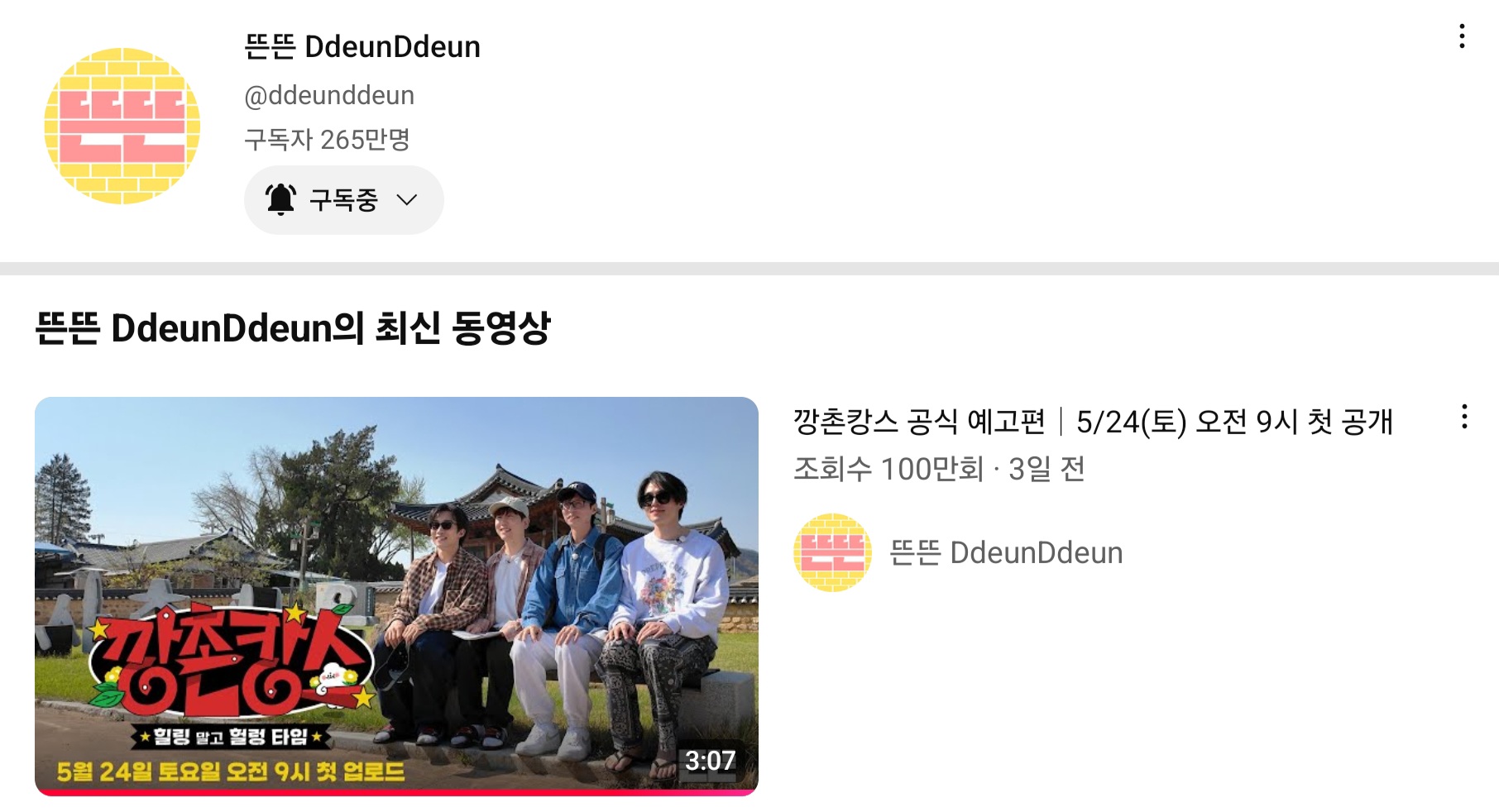The image size is (1499, 812).
Task: Click the 깡촌캉스 logo on the thumbnail
Action: (232, 662)
